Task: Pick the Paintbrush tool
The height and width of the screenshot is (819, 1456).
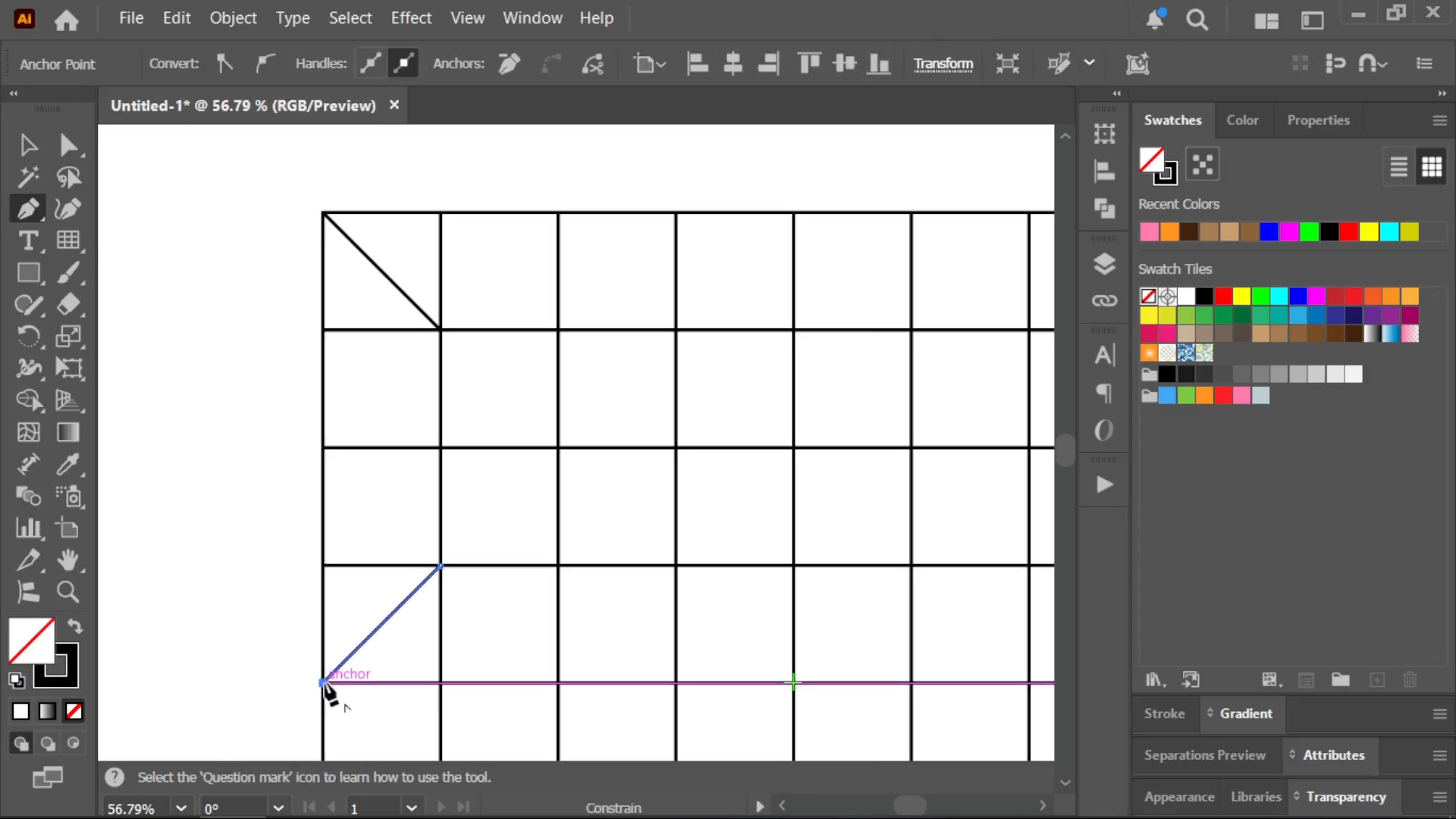Action: (68, 272)
